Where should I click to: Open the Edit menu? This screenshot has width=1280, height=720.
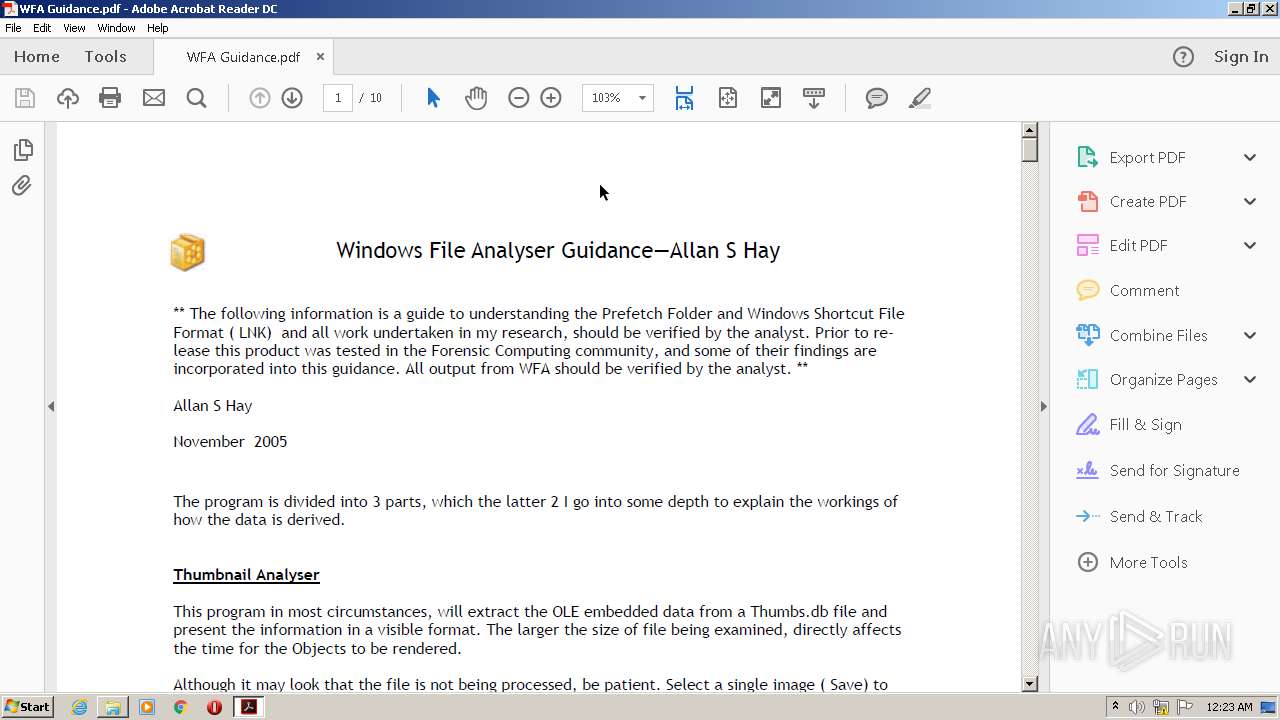point(42,28)
